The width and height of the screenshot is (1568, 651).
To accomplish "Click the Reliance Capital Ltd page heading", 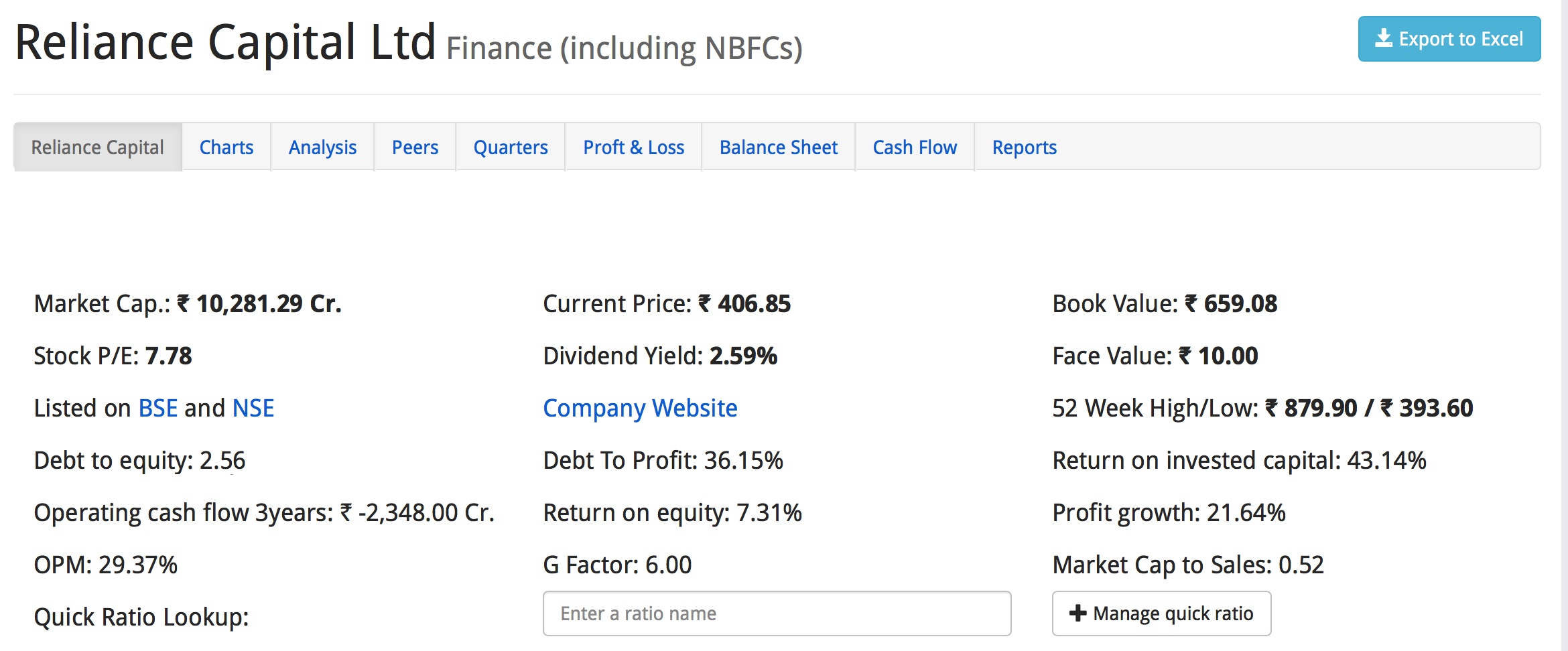I will 225,43.
